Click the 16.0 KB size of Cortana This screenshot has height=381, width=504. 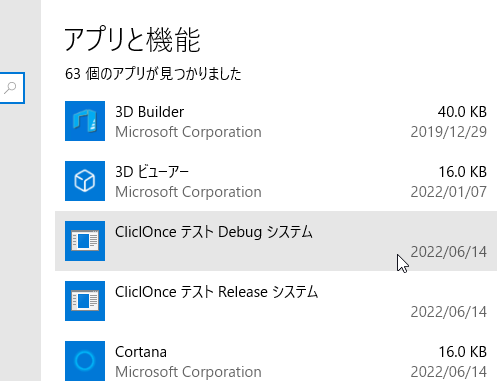point(463,352)
